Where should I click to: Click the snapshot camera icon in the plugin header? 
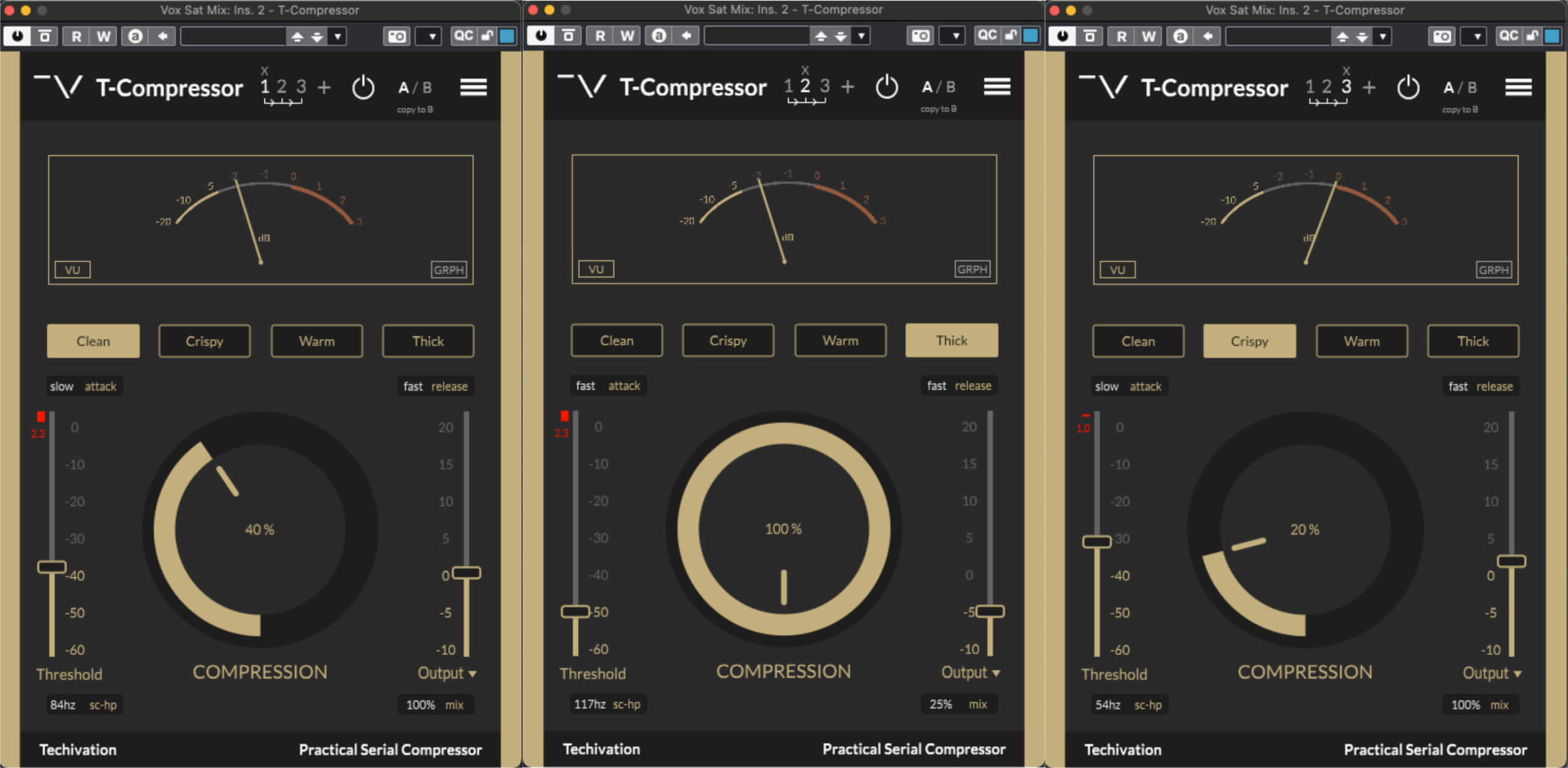396,36
